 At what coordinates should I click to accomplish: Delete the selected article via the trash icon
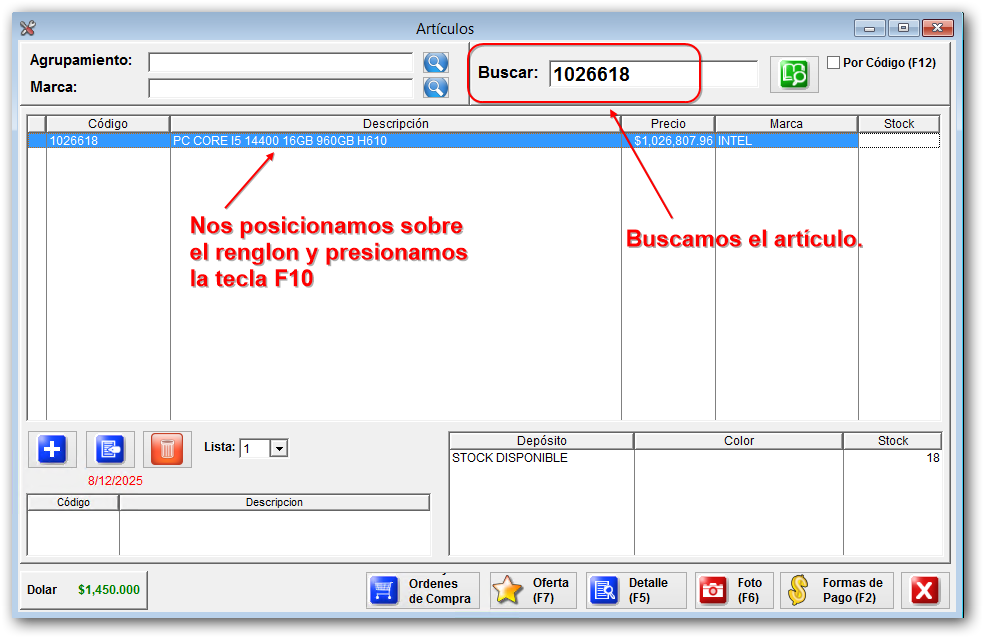pos(166,449)
